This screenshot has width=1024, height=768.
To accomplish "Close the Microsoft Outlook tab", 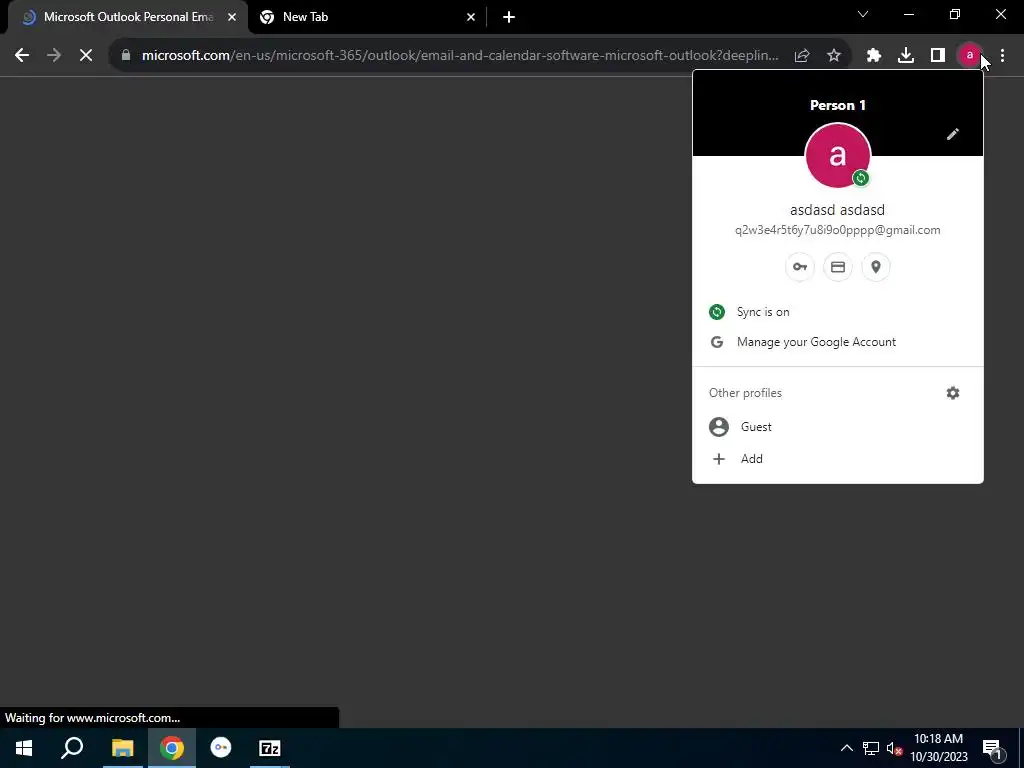I will (232, 17).
